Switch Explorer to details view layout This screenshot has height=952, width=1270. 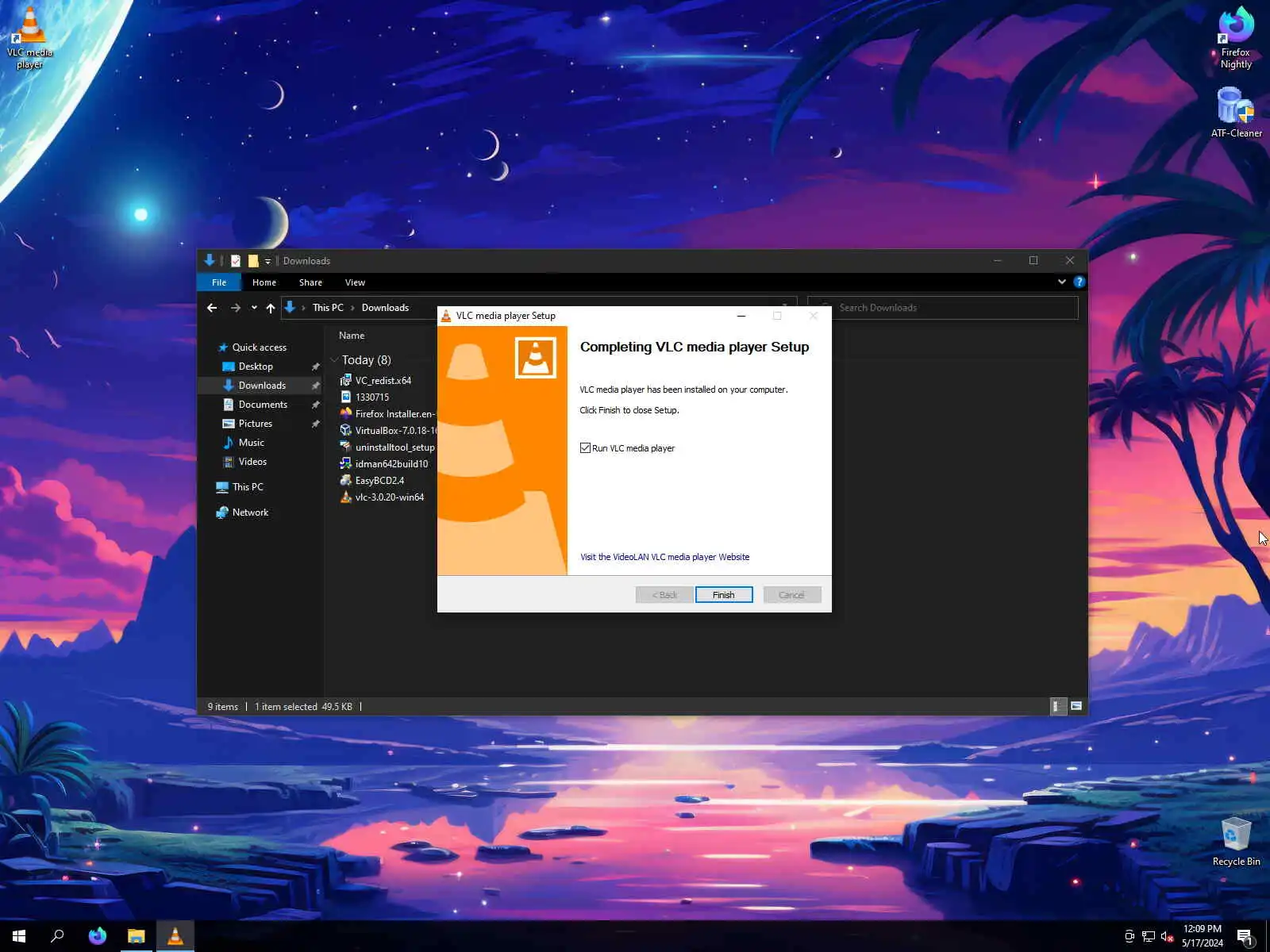pos(1058,706)
